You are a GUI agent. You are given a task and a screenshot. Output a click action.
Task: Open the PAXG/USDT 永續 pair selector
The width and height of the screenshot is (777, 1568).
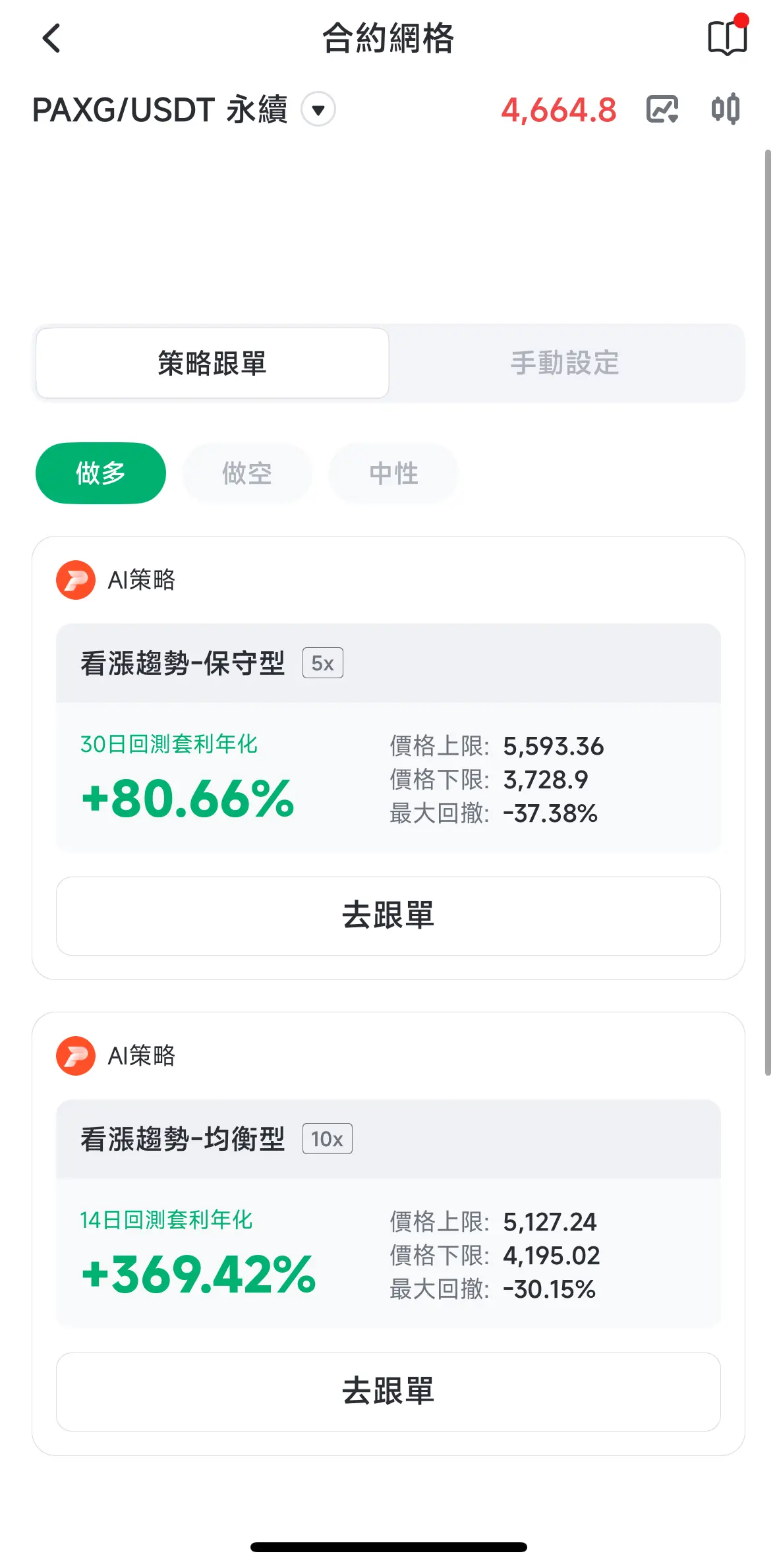click(160, 109)
